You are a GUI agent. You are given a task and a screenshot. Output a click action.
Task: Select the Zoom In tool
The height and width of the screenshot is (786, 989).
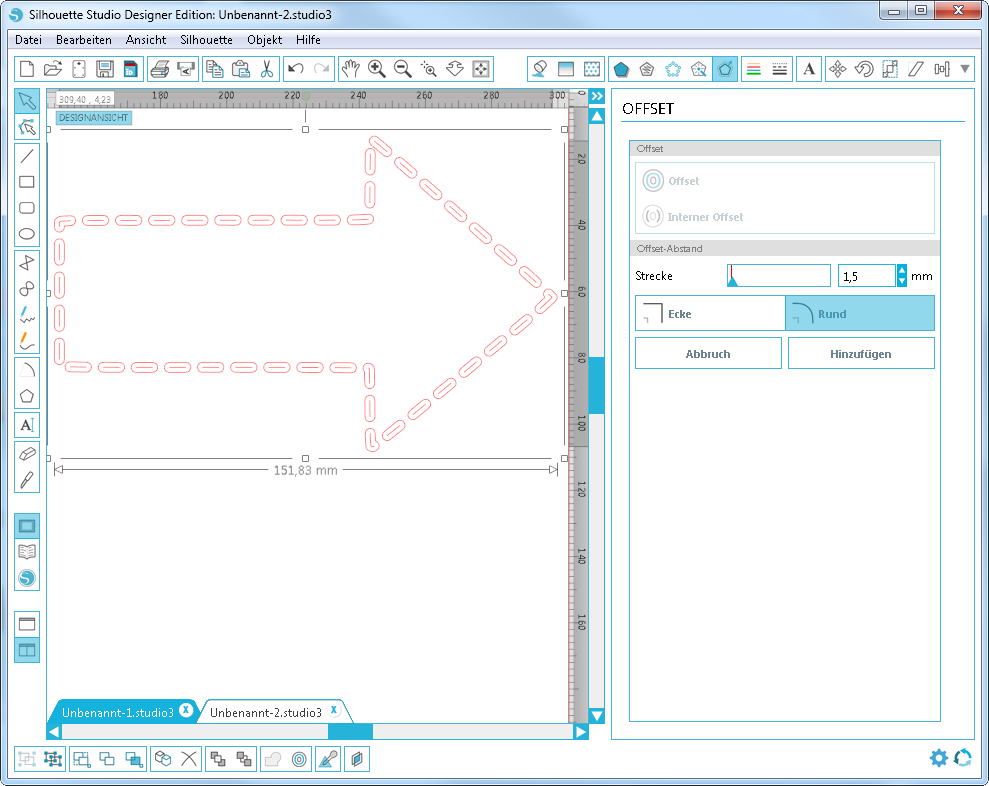(x=376, y=68)
